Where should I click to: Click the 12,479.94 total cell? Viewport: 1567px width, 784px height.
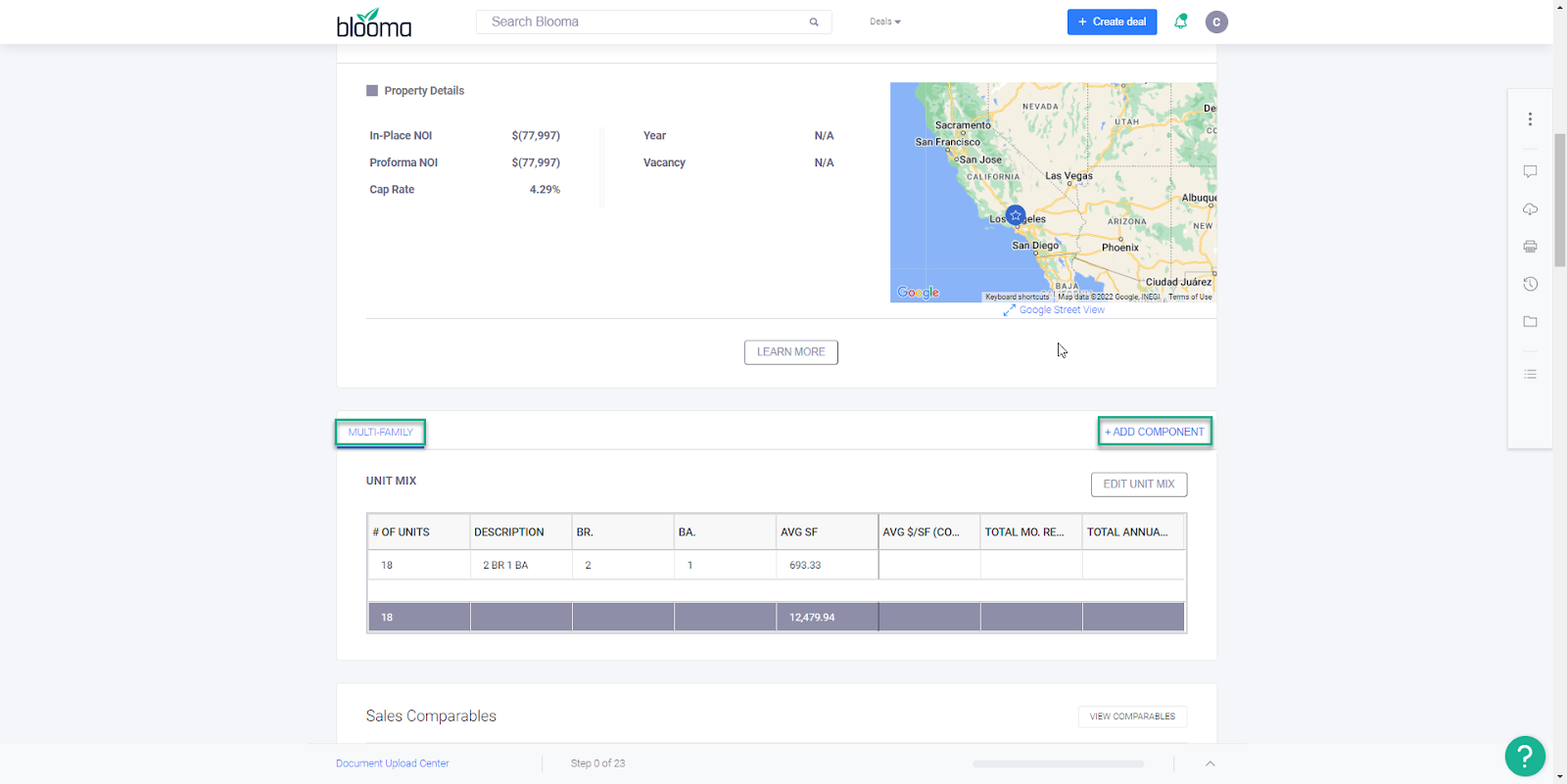coord(827,618)
